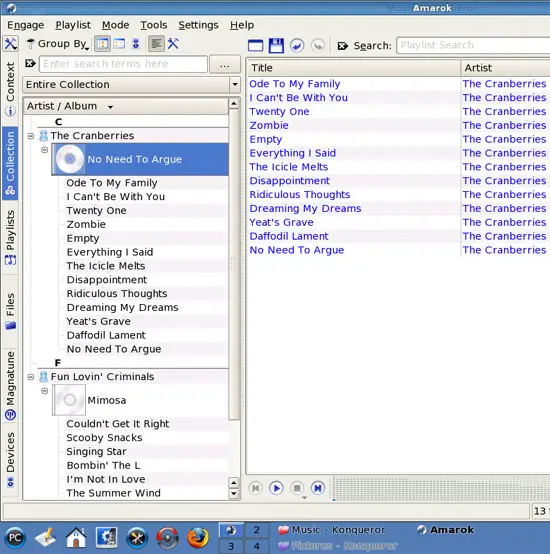Switch to the Context sidebar tab
The image size is (550, 554).
tap(10, 89)
